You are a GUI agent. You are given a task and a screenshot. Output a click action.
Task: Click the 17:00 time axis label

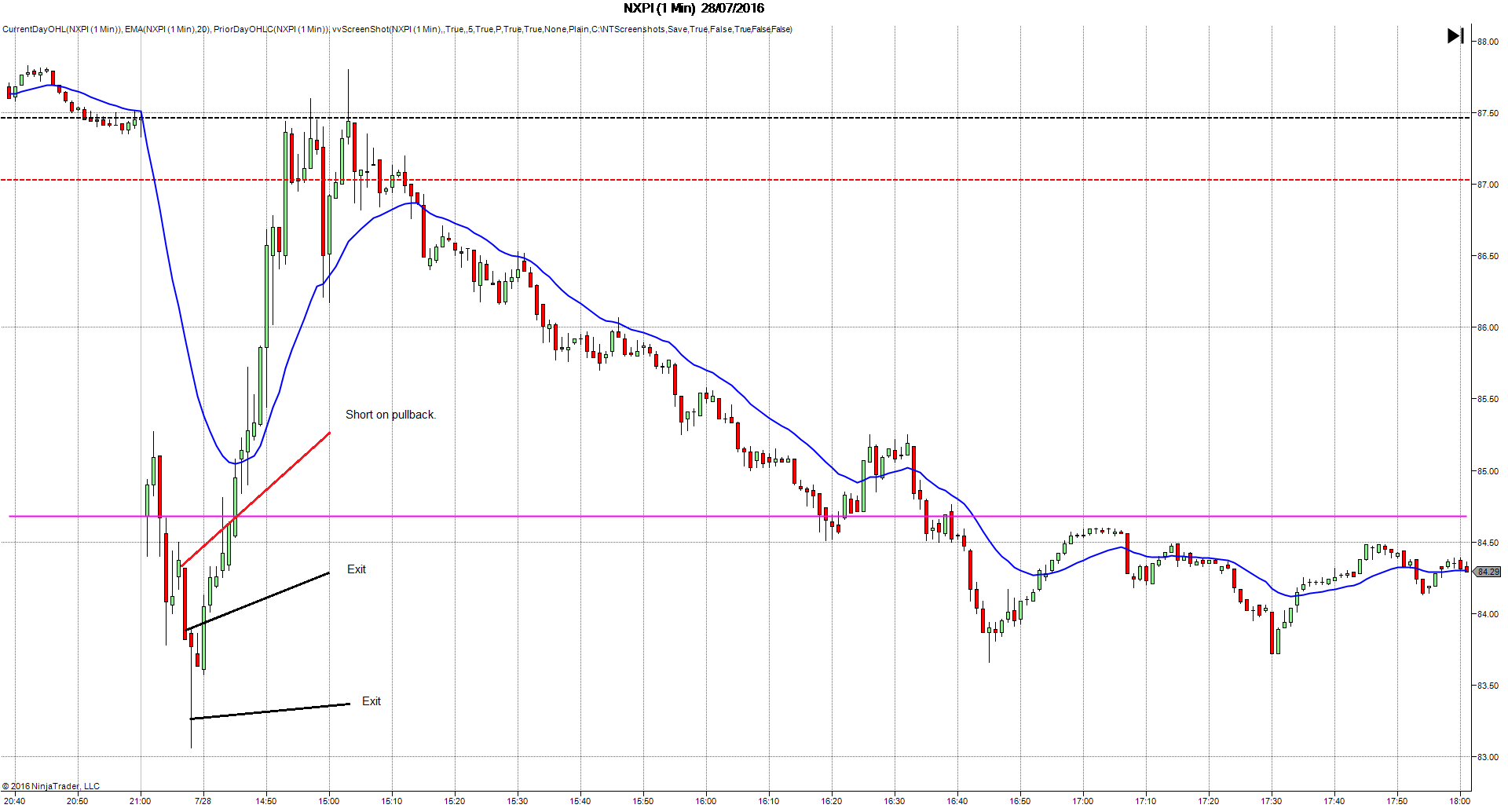pyautogui.click(x=1082, y=801)
